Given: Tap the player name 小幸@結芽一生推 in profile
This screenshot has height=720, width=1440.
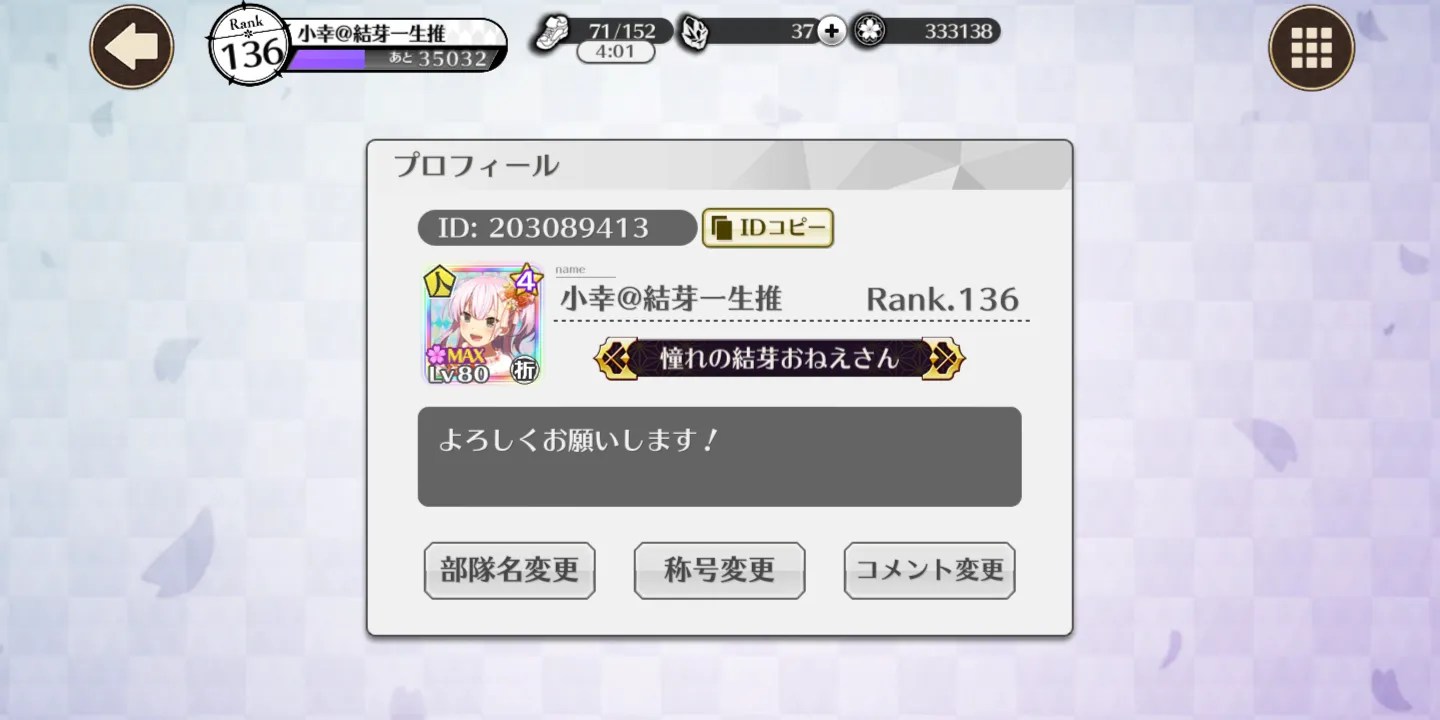Looking at the screenshot, I should [x=671, y=299].
